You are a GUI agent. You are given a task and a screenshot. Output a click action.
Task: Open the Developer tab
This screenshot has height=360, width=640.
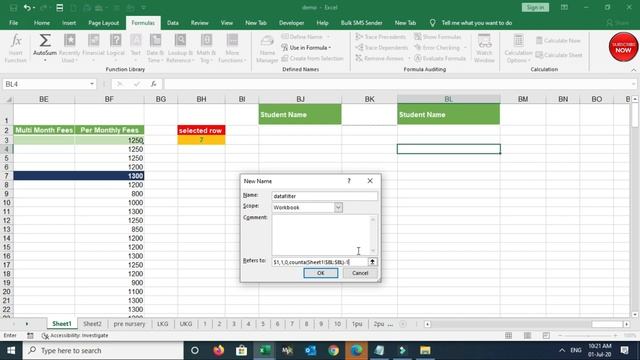click(x=291, y=23)
